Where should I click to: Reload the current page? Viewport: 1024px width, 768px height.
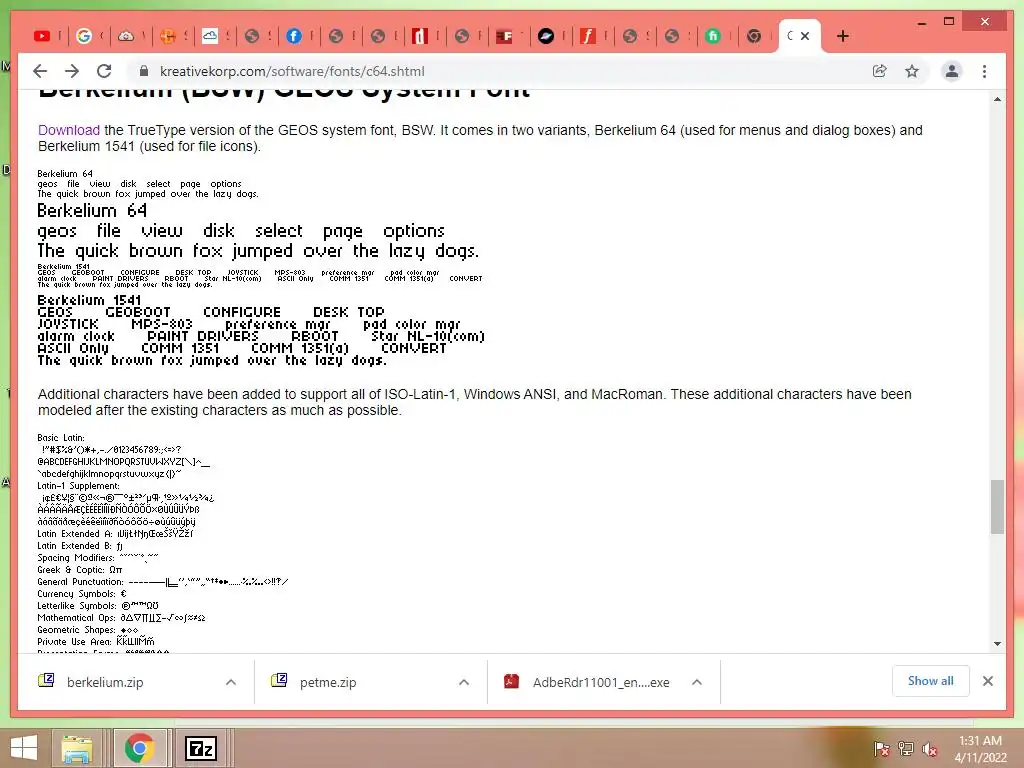tap(104, 71)
